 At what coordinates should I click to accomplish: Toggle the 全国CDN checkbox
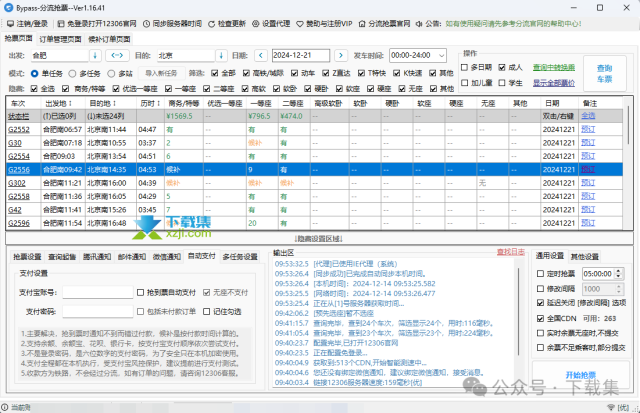coord(540,318)
